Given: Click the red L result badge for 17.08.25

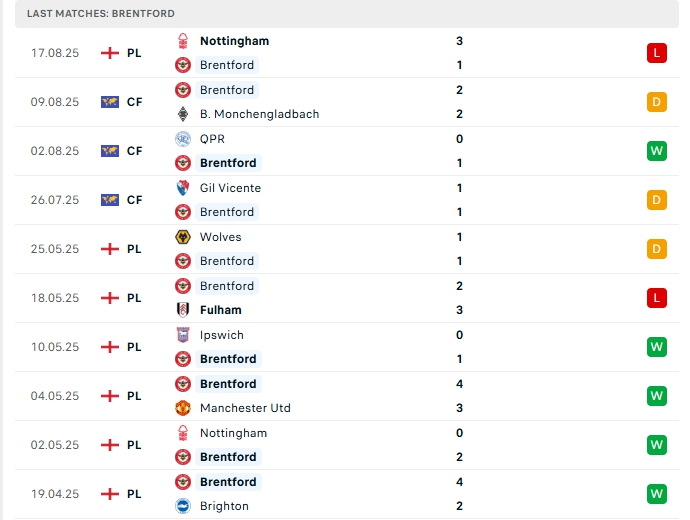Looking at the screenshot, I should [657, 53].
